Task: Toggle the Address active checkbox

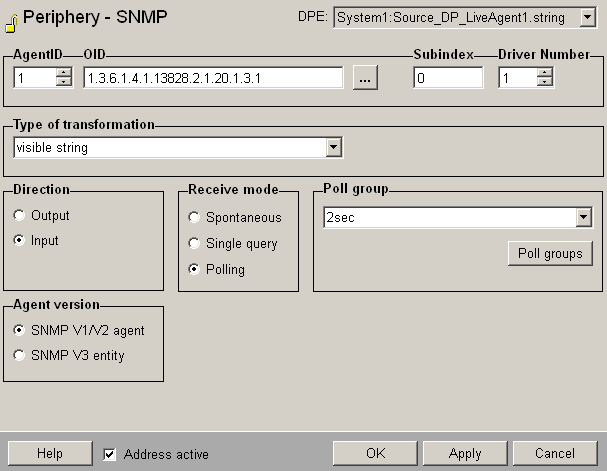Action: click(110, 454)
